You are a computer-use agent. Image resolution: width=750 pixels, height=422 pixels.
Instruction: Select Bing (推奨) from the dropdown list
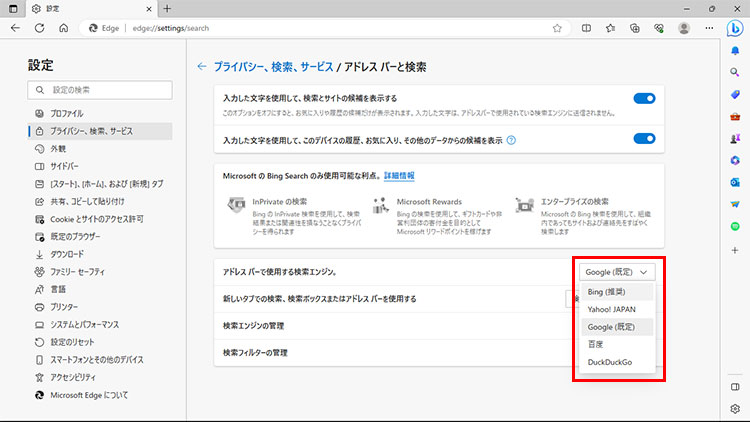(x=610, y=292)
